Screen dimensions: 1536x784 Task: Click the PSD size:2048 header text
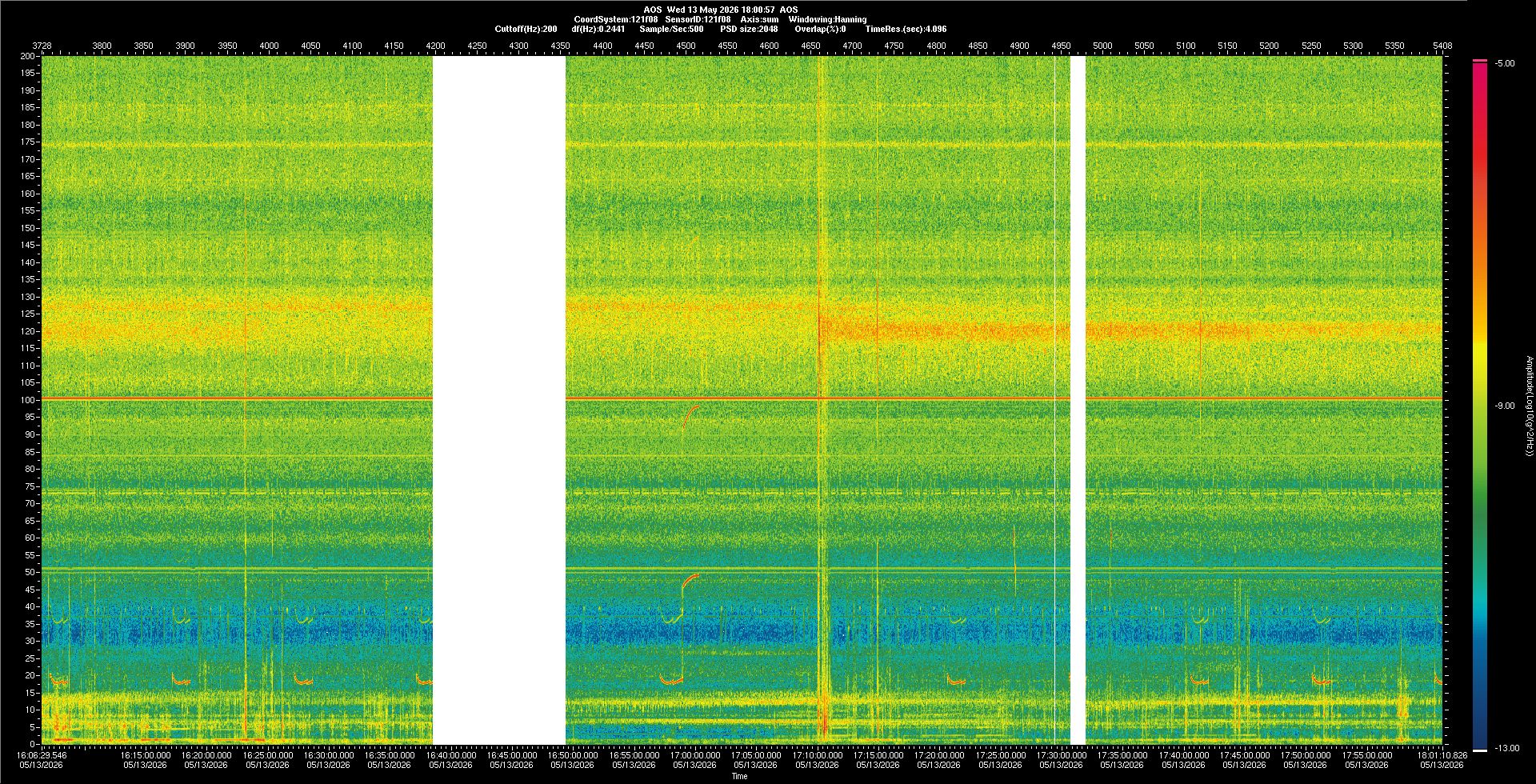(x=749, y=29)
